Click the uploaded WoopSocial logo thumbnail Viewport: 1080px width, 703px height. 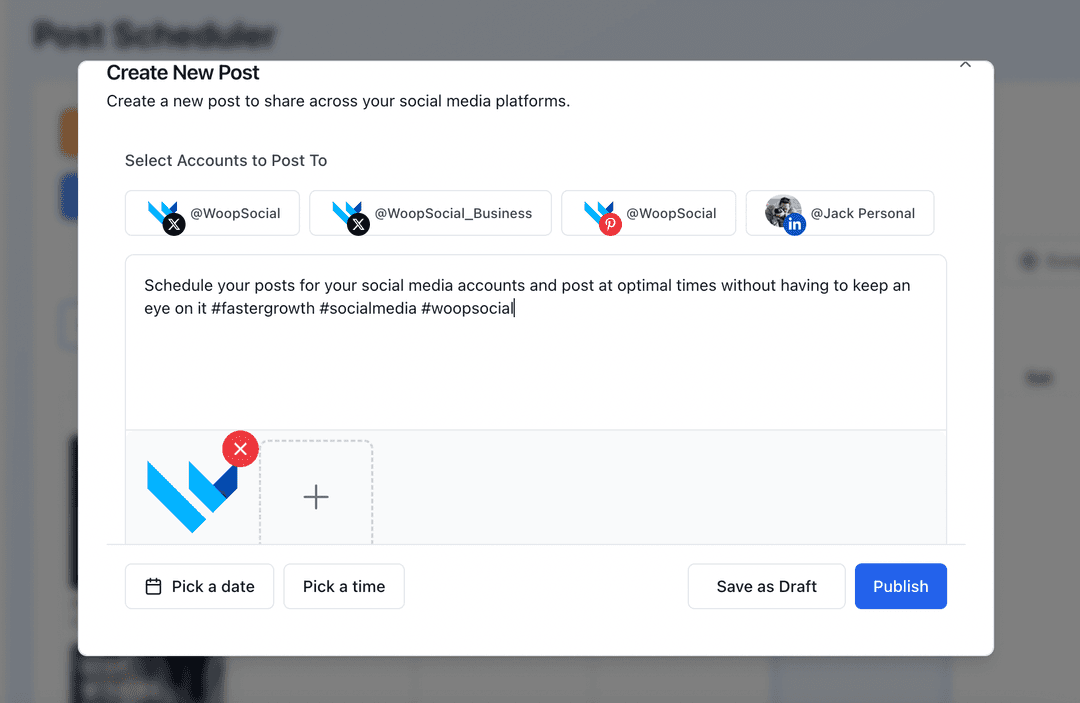190,495
